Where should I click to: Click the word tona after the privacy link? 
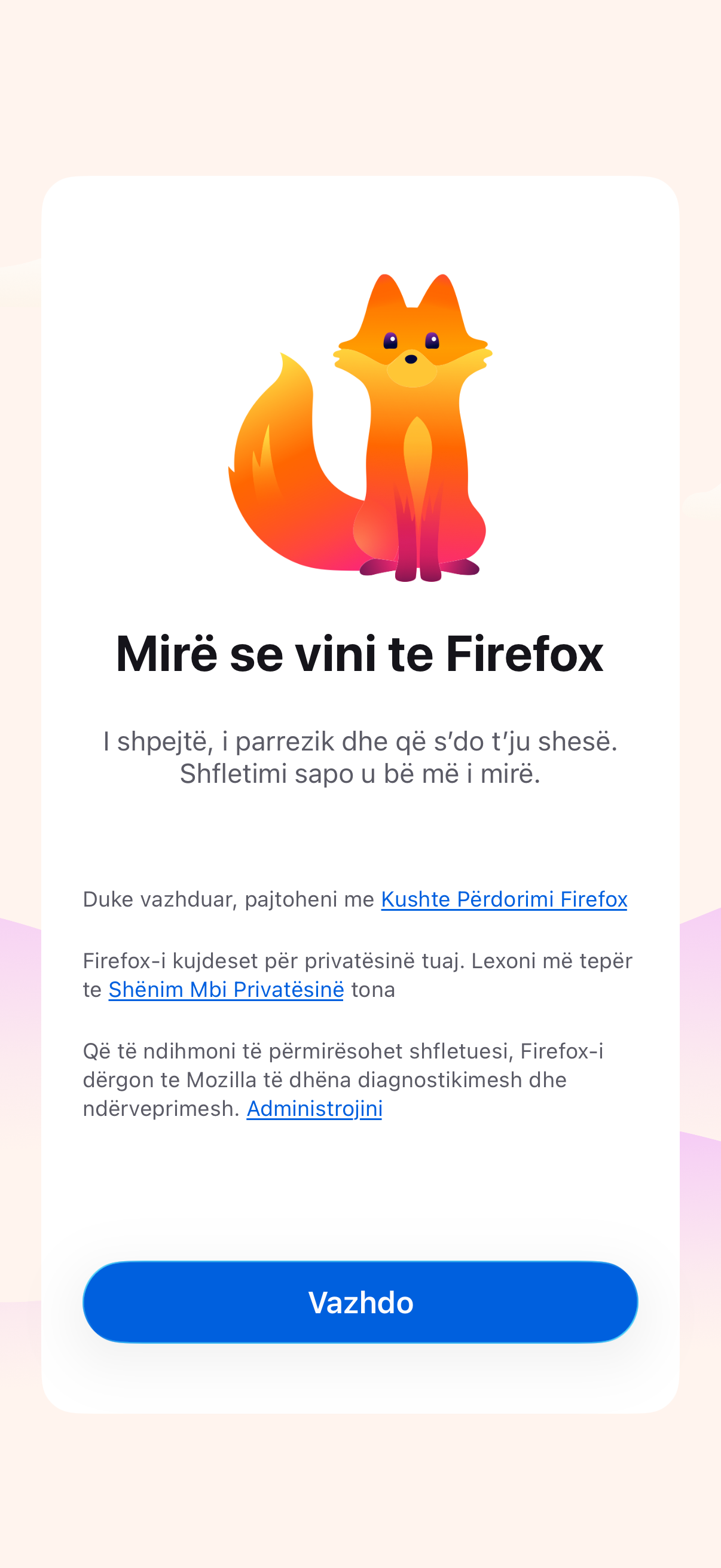pyautogui.click(x=373, y=989)
